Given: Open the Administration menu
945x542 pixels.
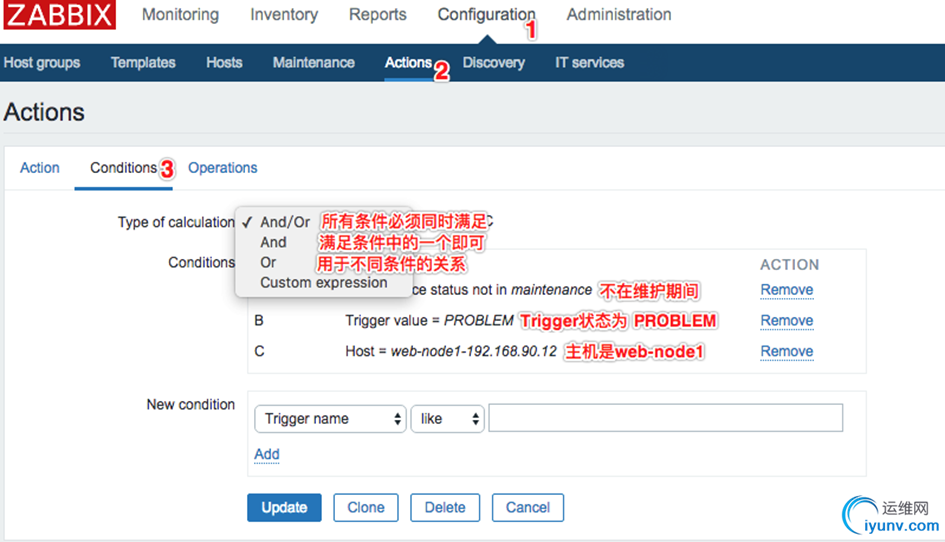Looking at the screenshot, I should point(618,14).
